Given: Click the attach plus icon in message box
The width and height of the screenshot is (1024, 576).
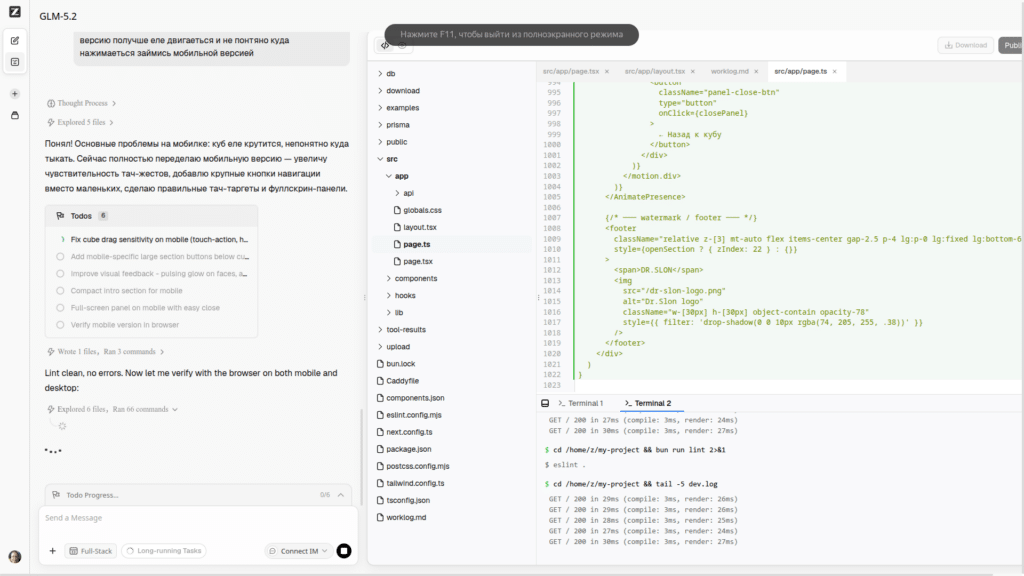Looking at the screenshot, I should (x=53, y=551).
